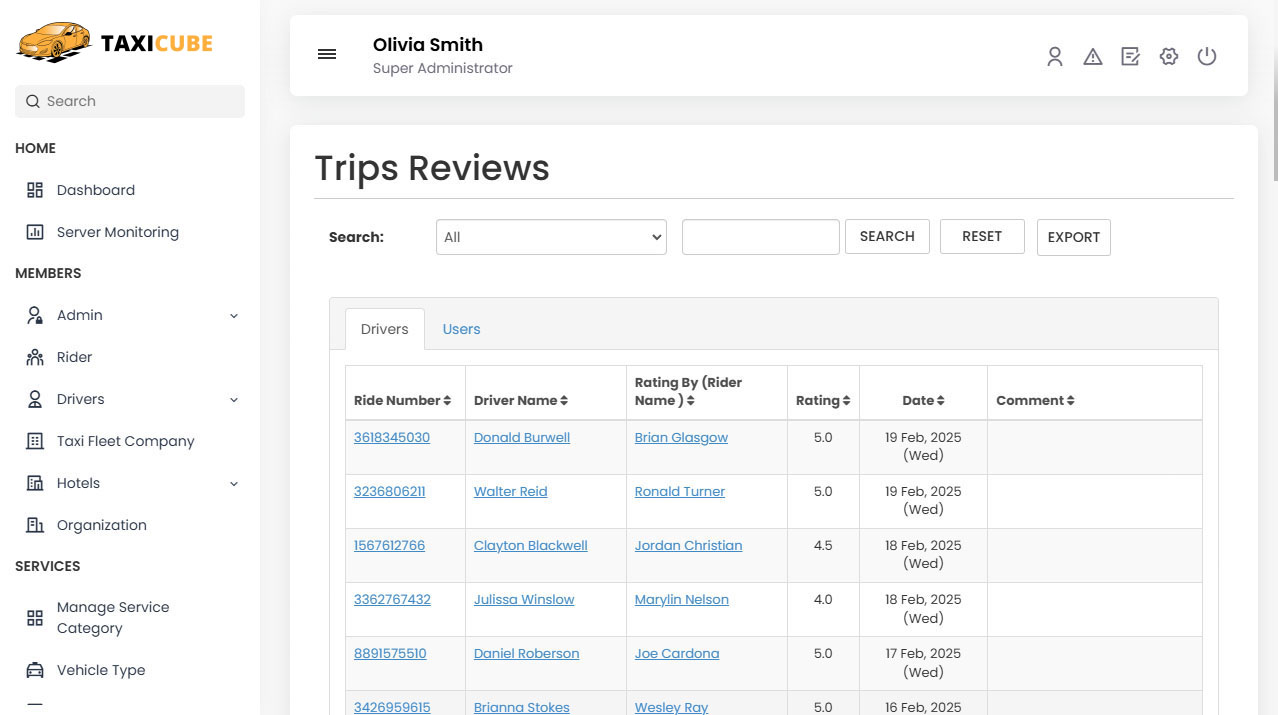Sort table by Rating column
The height and width of the screenshot is (715, 1278).
[823, 400]
